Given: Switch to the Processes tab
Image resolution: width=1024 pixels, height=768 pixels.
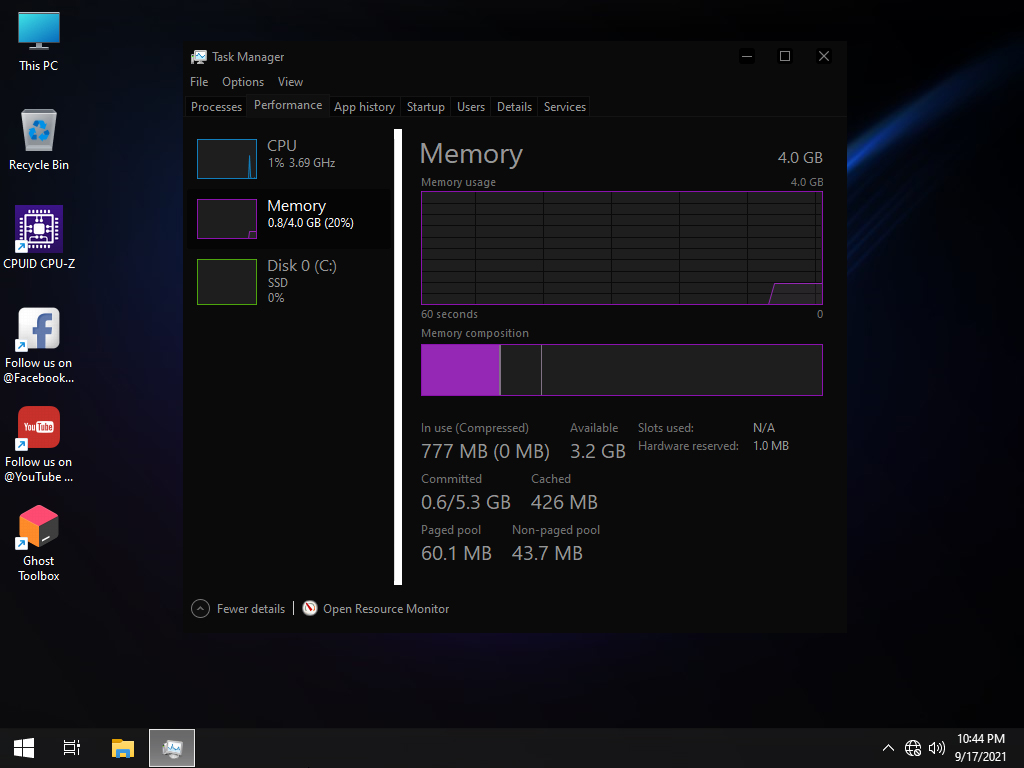Looking at the screenshot, I should click(x=216, y=106).
